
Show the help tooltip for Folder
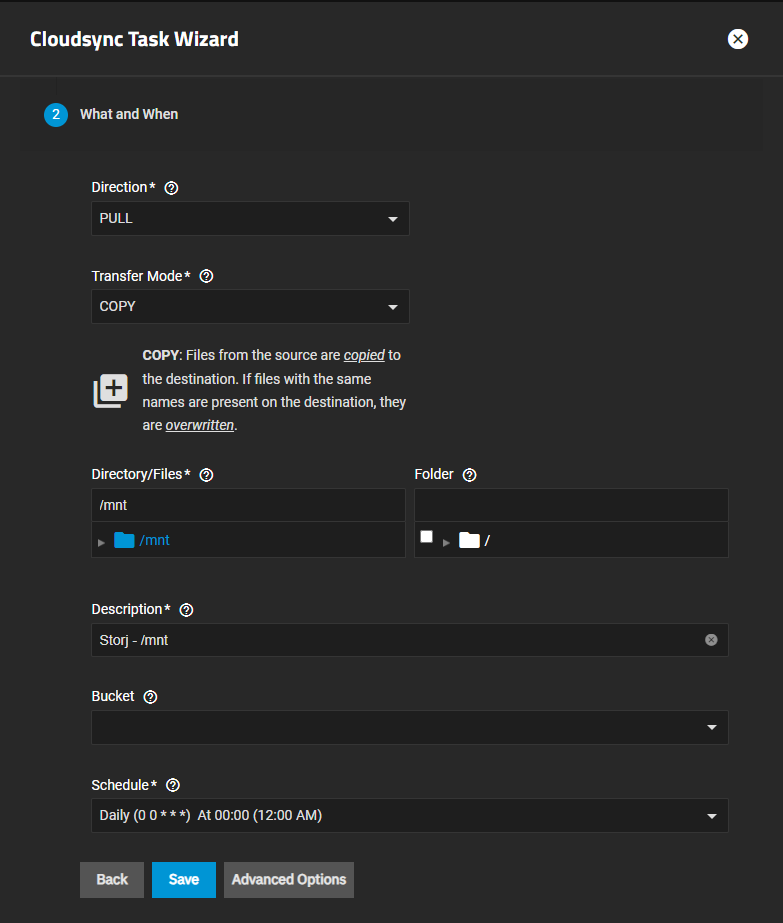(470, 475)
